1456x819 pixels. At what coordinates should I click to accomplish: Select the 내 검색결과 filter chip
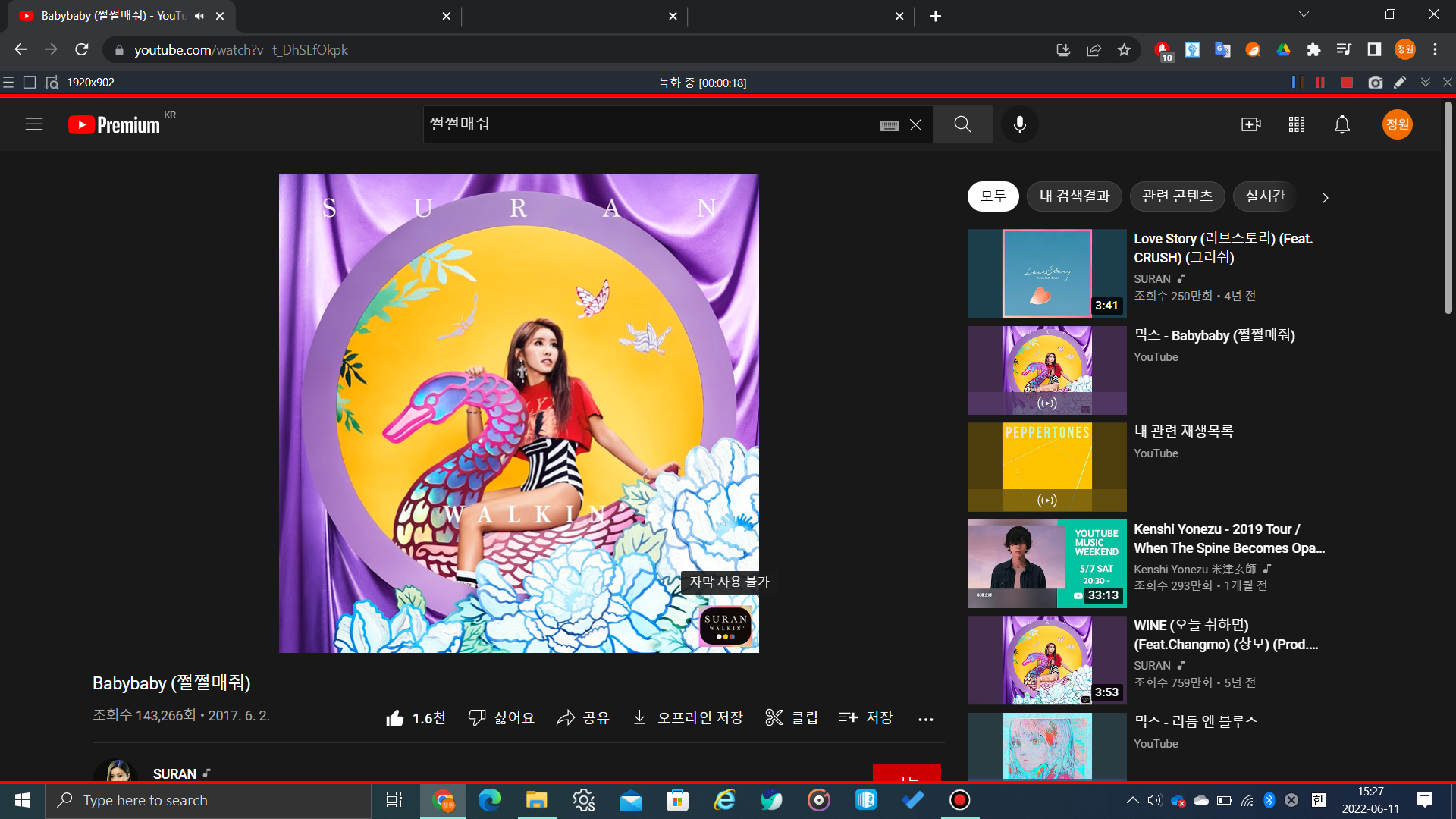pos(1074,196)
